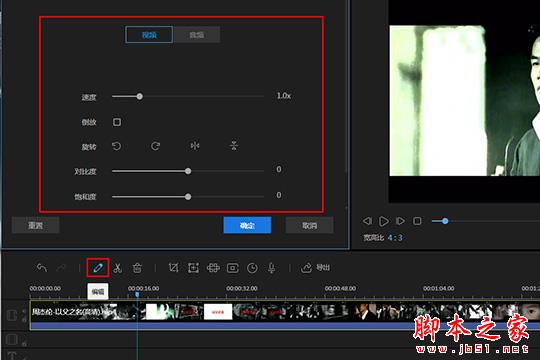Click the scissors split icon
Viewport: 540px width, 360px height.
point(118,268)
